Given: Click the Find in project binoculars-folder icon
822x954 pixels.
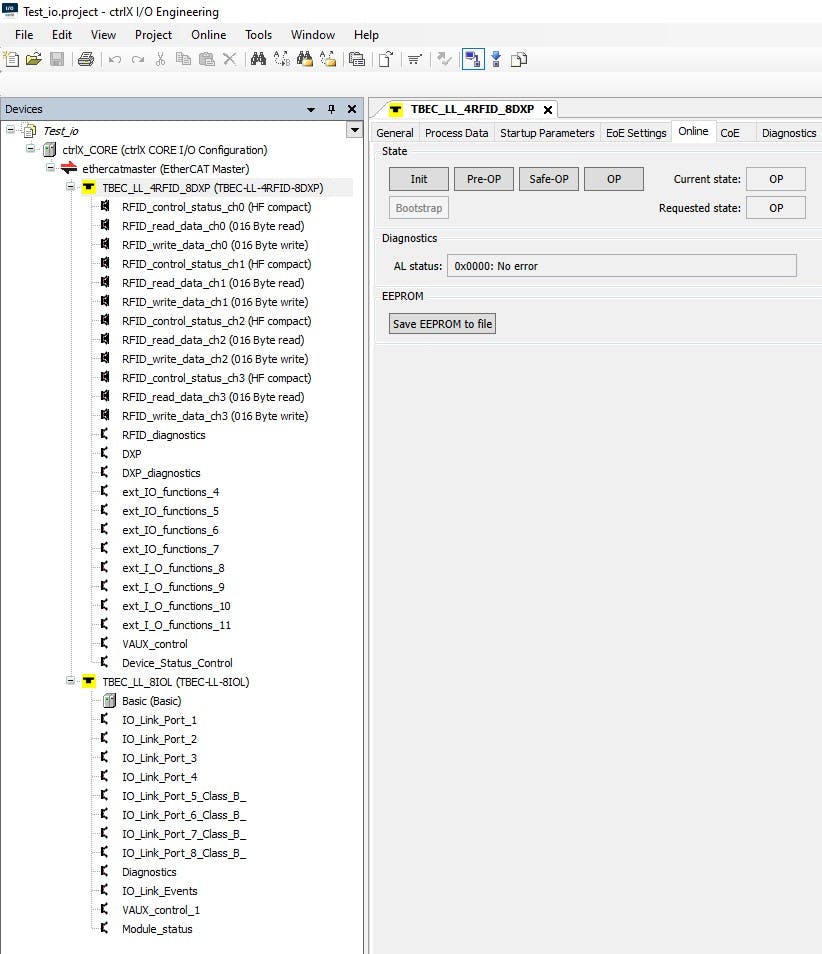Looking at the screenshot, I should coord(305,59).
